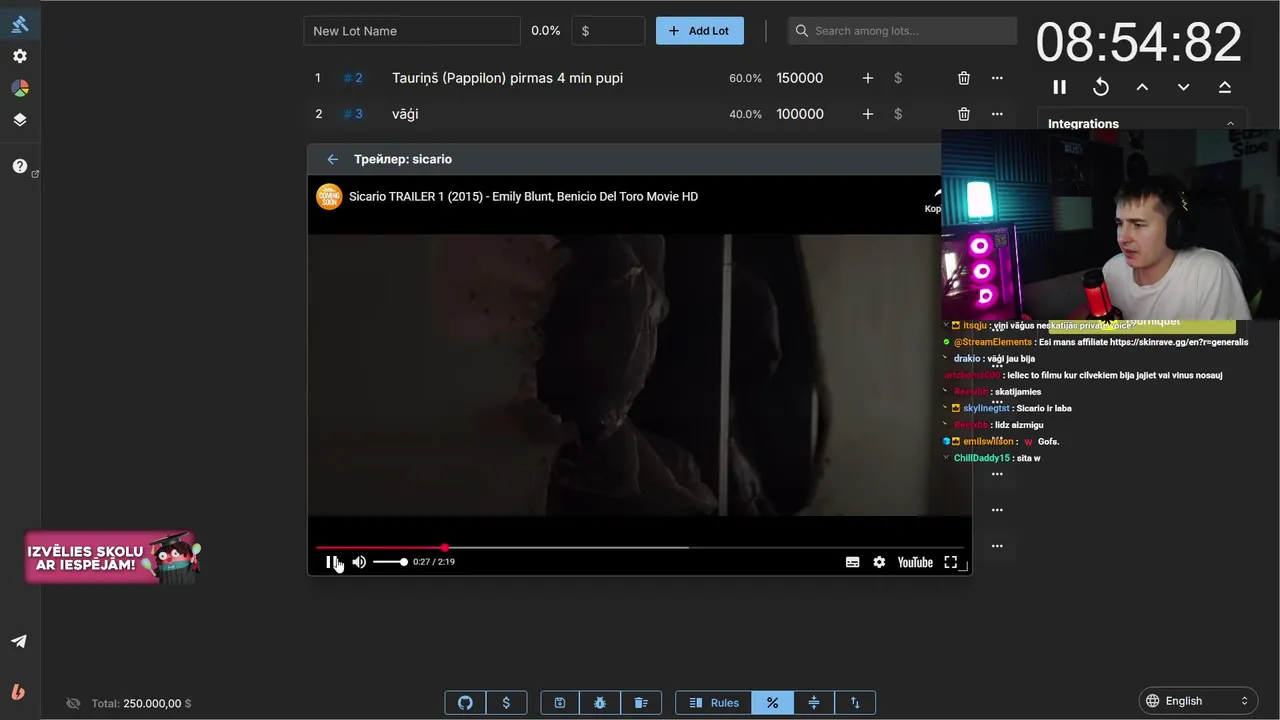This screenshot has height=720, width=1280.
Task: Click the IZVĒLIES SKOLU AR IESPĒJĀM banner
Action: point(113,557)
